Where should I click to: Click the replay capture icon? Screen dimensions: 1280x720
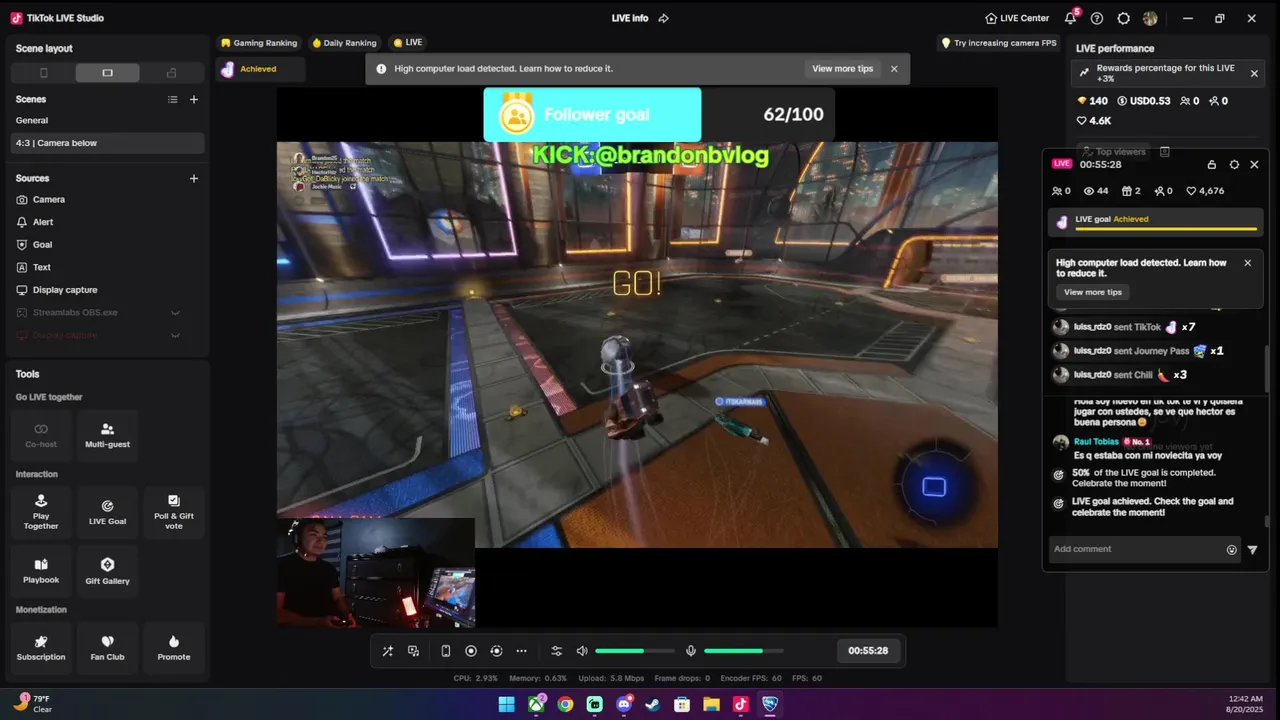(496, 651)
